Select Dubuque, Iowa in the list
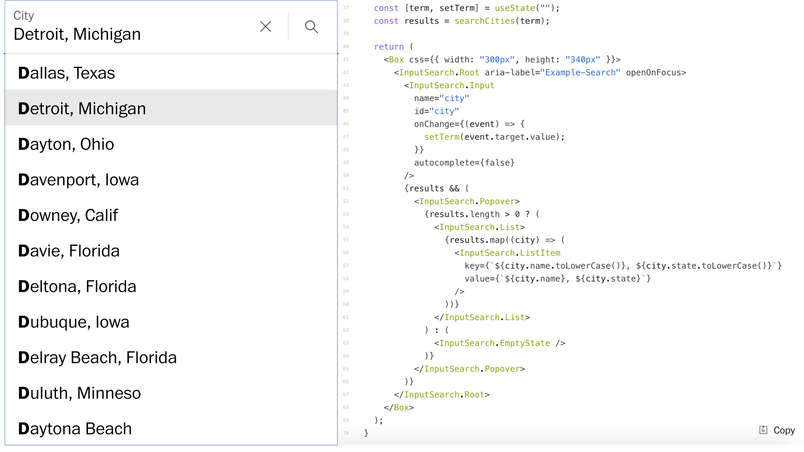This screenshot has width=804, height=452. point(171,322)
